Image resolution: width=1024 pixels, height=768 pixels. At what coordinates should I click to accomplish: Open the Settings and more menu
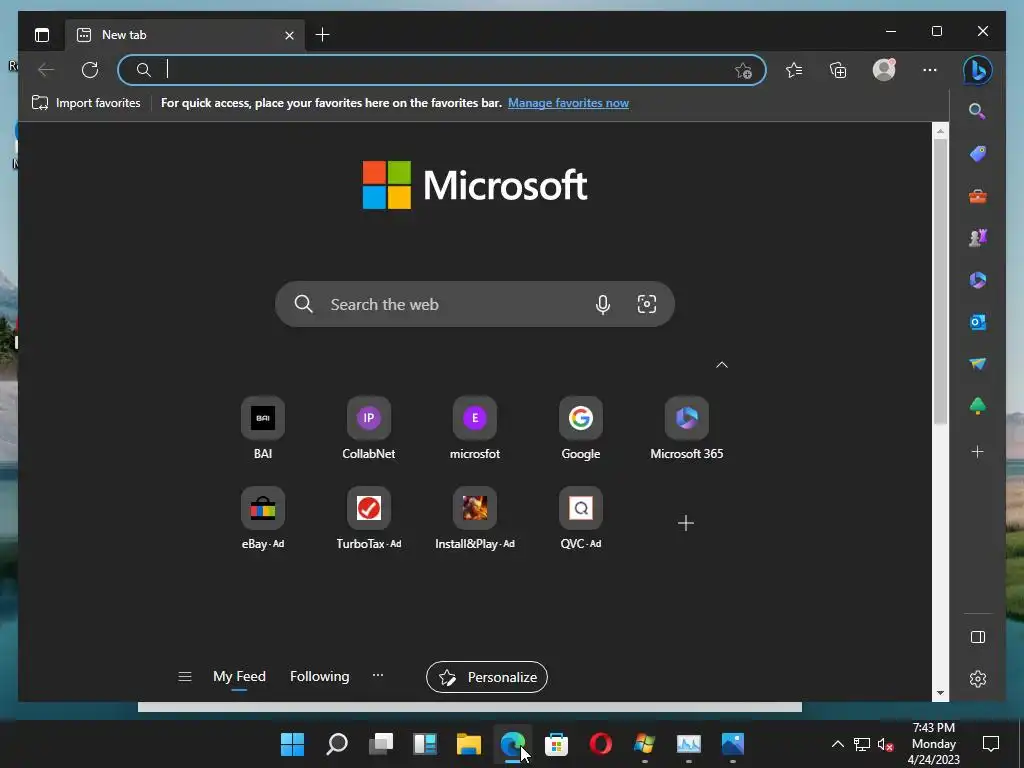930,70
